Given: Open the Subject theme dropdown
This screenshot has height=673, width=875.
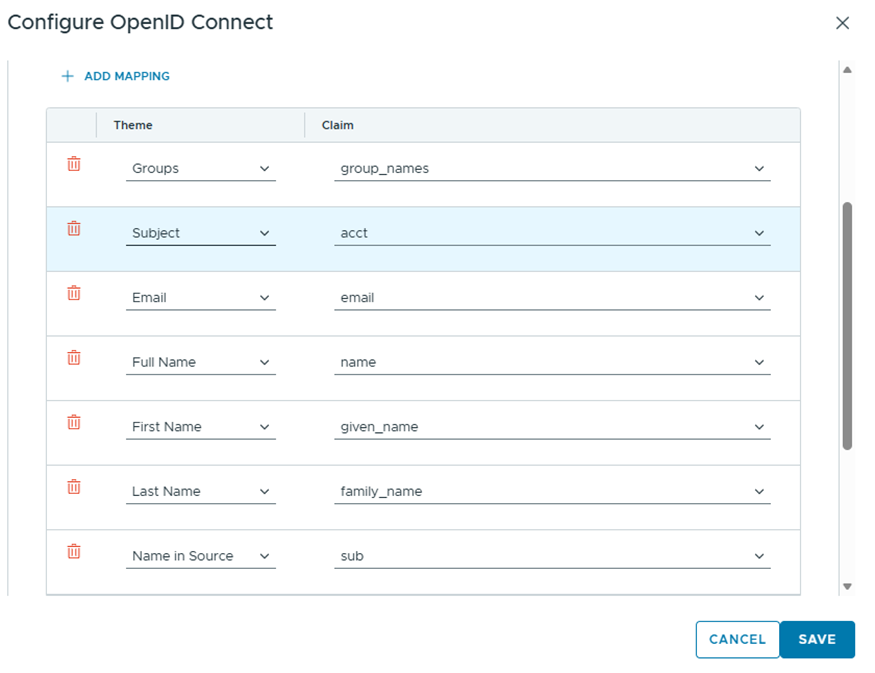Looking at the screenshot, I should [200, 233].
